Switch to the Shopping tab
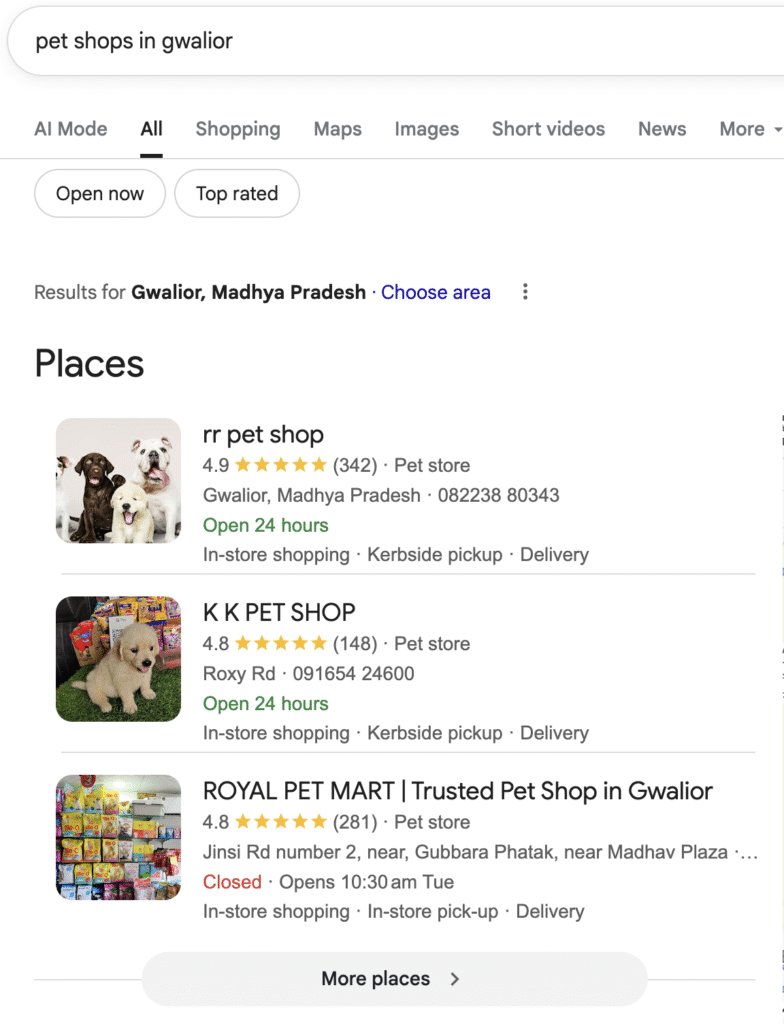Viewport: 784px width, 1024px height. pyautogui.click(x=238, y=129)
